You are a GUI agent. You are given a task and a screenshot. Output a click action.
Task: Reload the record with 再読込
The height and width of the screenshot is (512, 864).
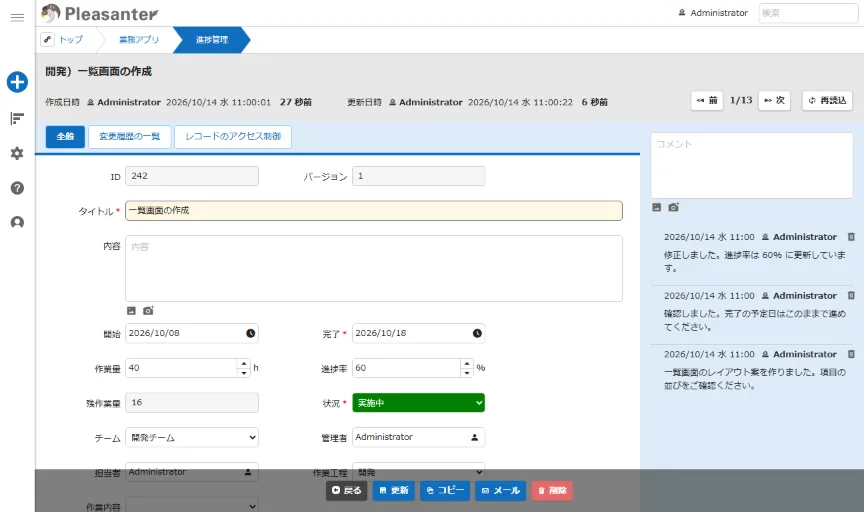point(827,100)
